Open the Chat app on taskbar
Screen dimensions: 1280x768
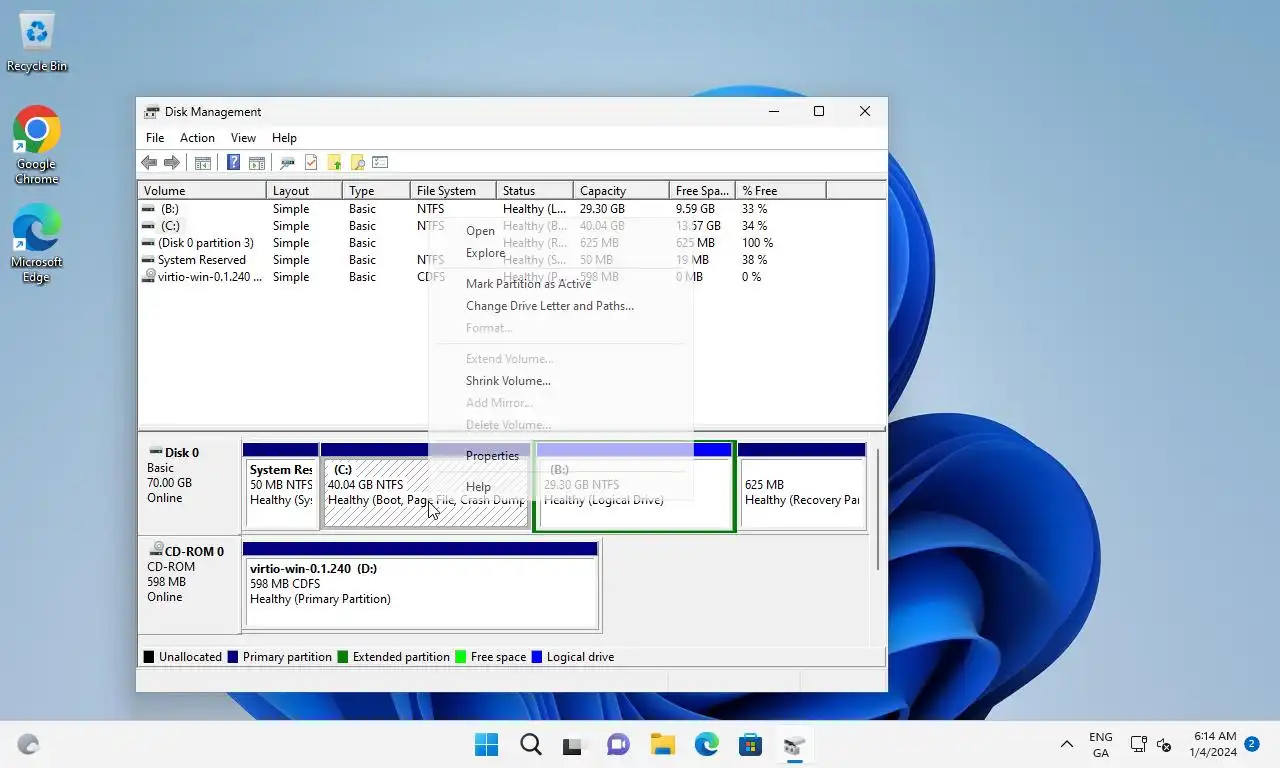tap(618, 745)
